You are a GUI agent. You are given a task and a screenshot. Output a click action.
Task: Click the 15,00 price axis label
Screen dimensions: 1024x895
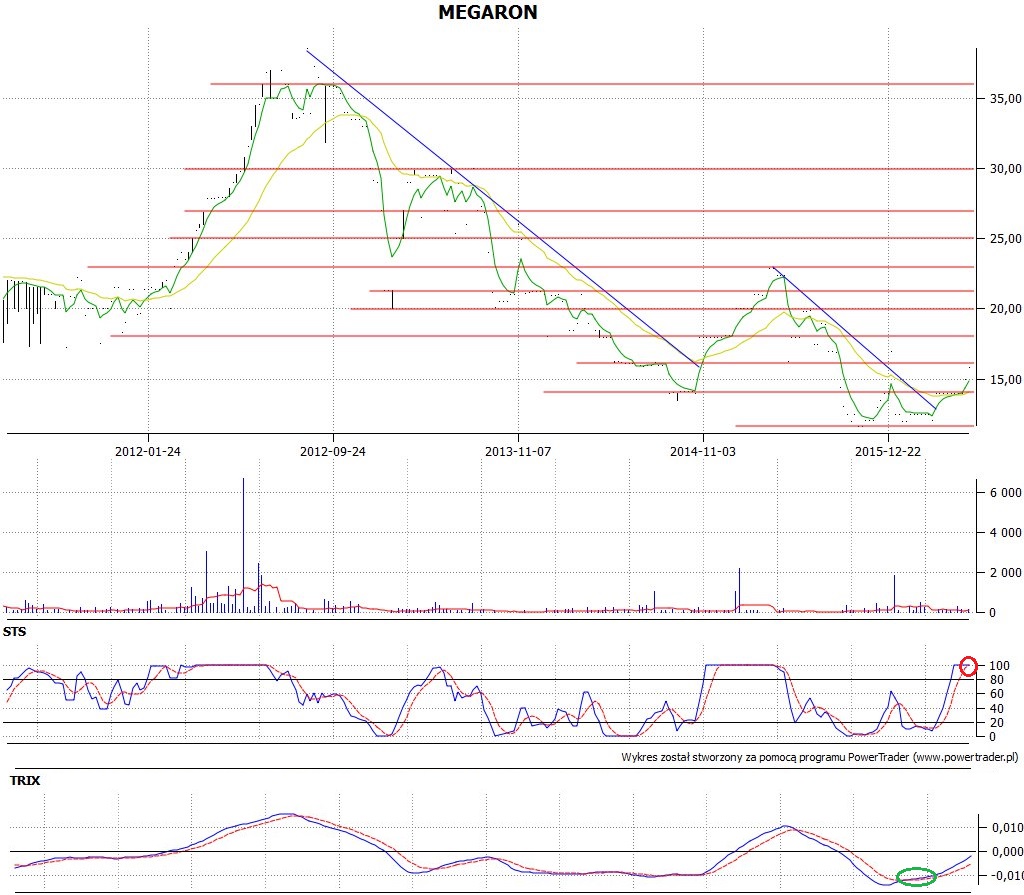pos(1006,380)
